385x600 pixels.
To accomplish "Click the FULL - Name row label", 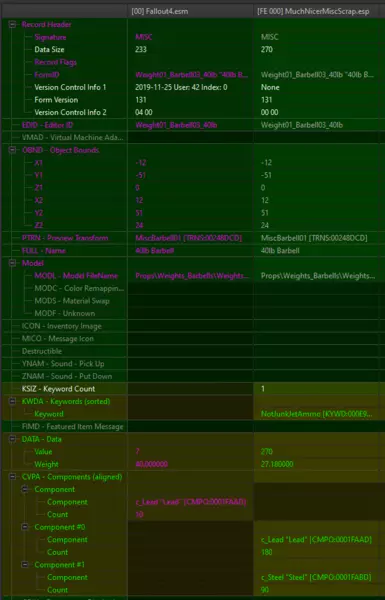I will [x=44, y=251].
